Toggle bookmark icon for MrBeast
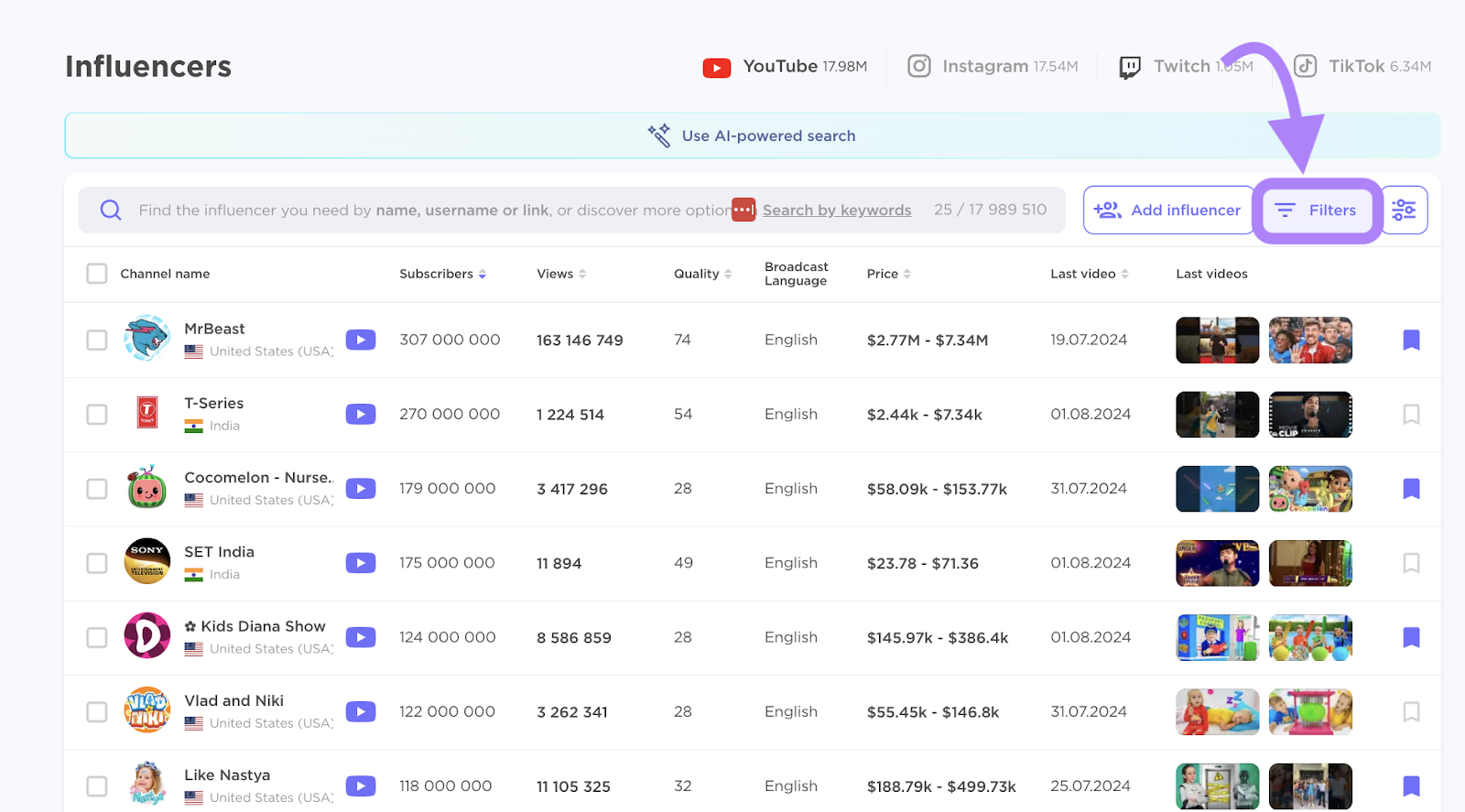The width and height of the screenshot is (1465, 812). pos(1411,341)
